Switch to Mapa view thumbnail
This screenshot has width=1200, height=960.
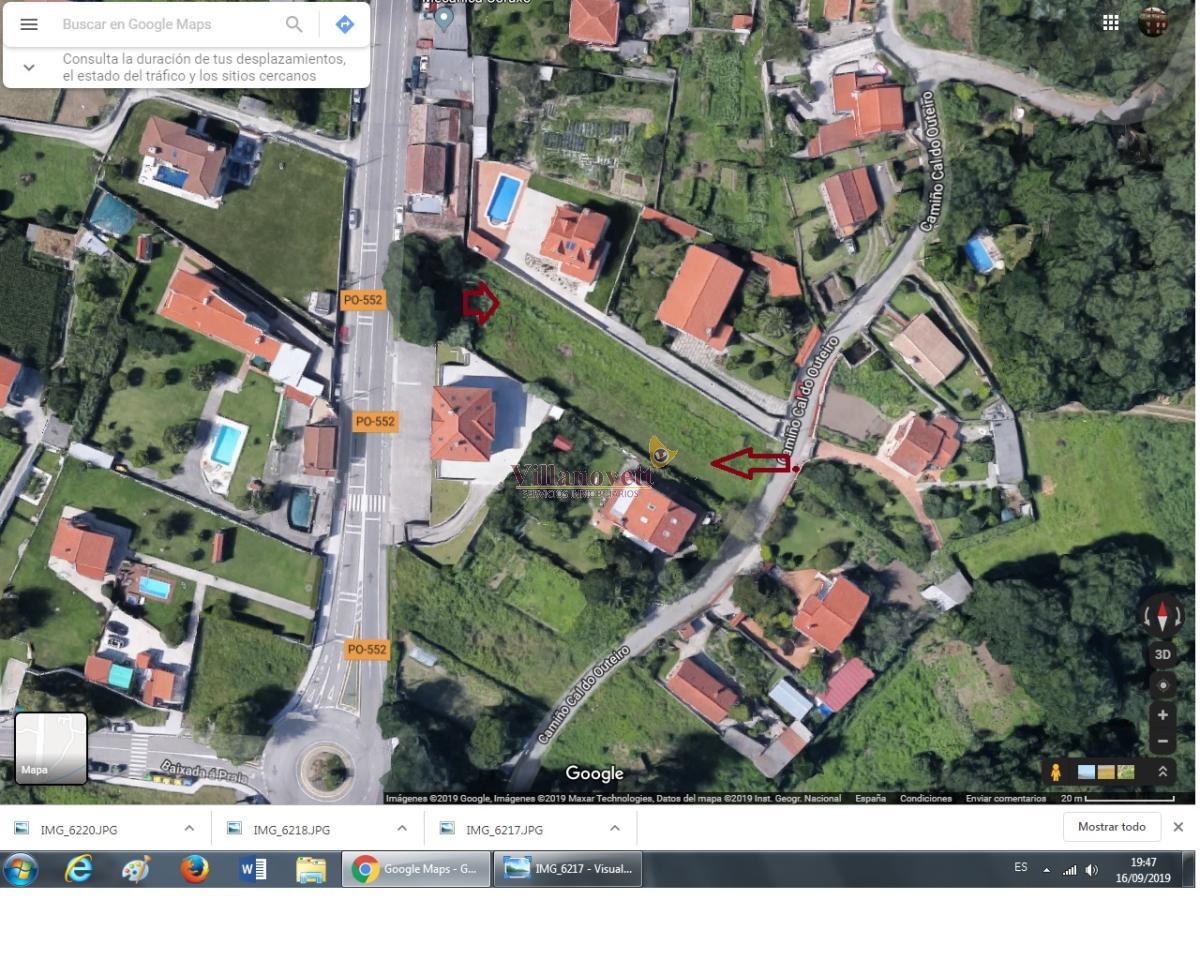click(x=51, y=748)
